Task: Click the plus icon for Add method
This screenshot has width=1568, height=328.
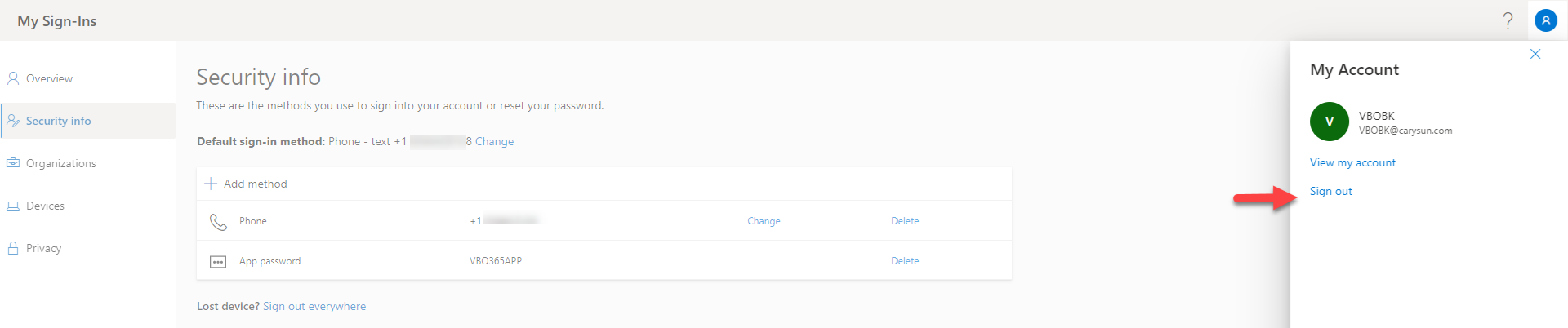Action: click(x=211, y=184)
